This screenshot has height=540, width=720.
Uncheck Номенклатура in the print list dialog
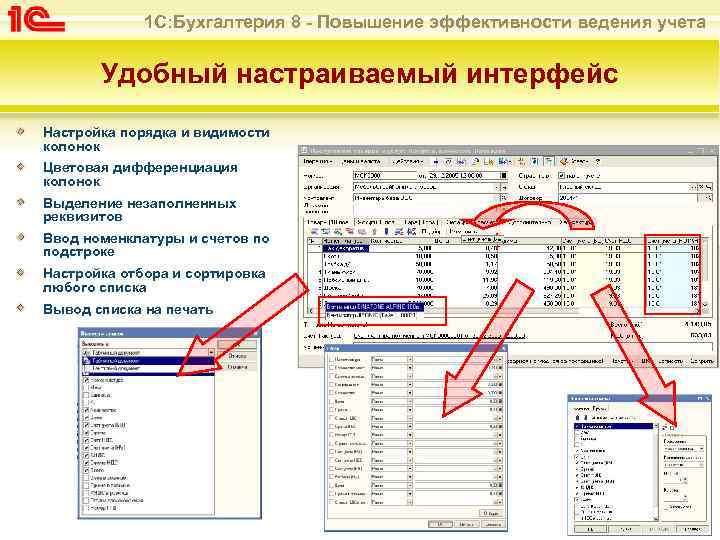point(86,380)
